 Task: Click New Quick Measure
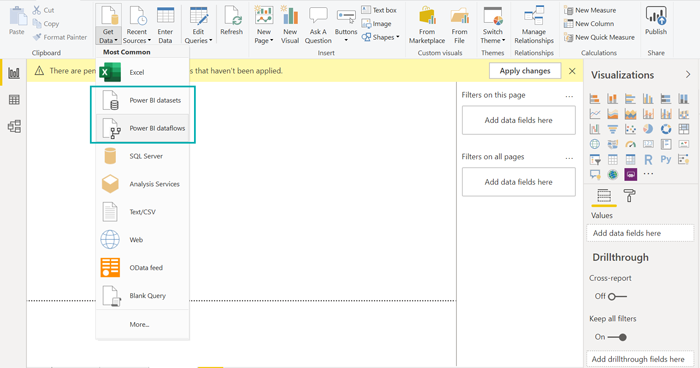pos(599,37)
